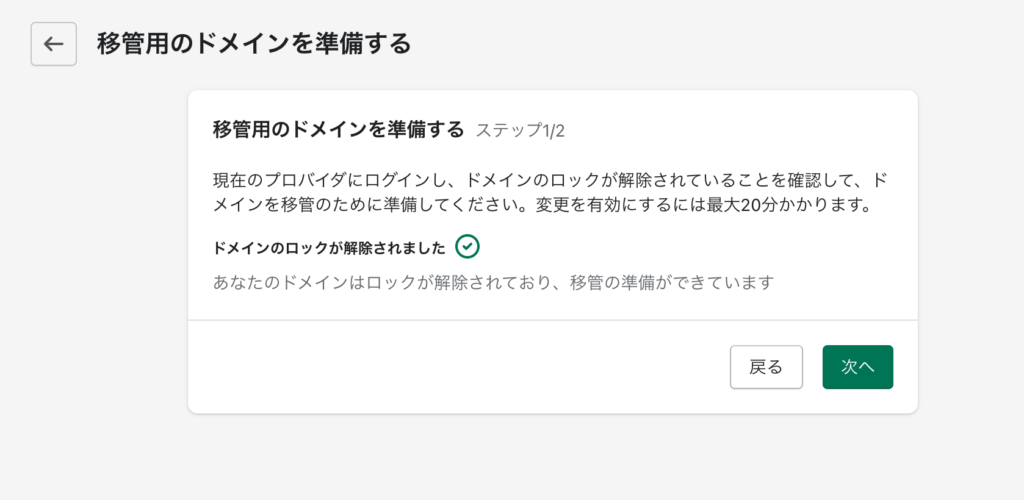Click the empty card footer beside 戻る
Screen dimensions: 1024x500
[x=457, y=367]
